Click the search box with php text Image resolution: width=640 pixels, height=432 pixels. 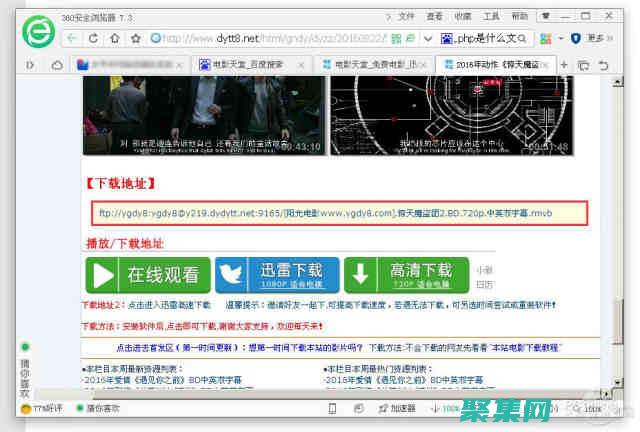coord(484,39)
